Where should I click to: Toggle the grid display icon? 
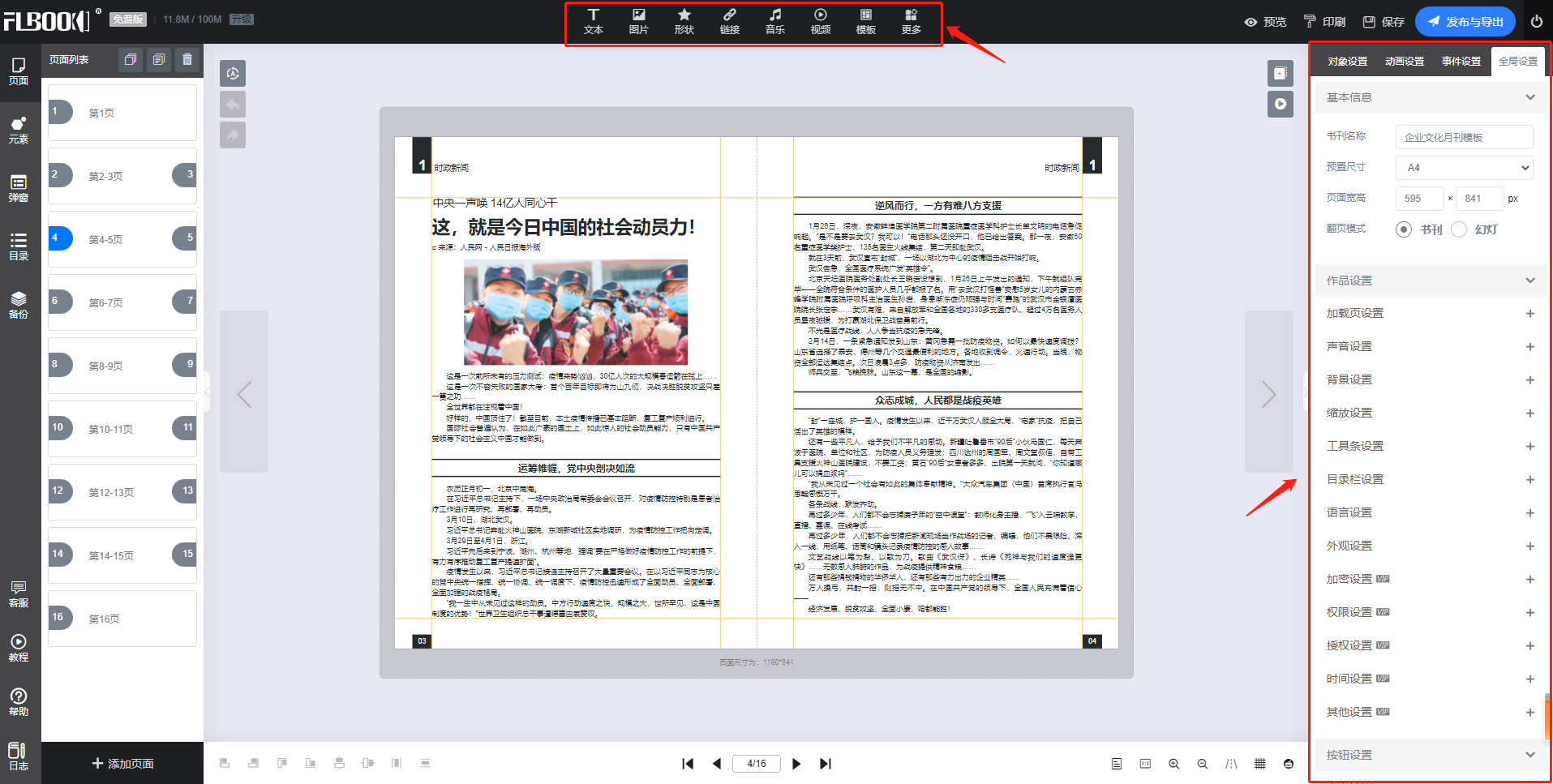click(x=1259, y=764)
